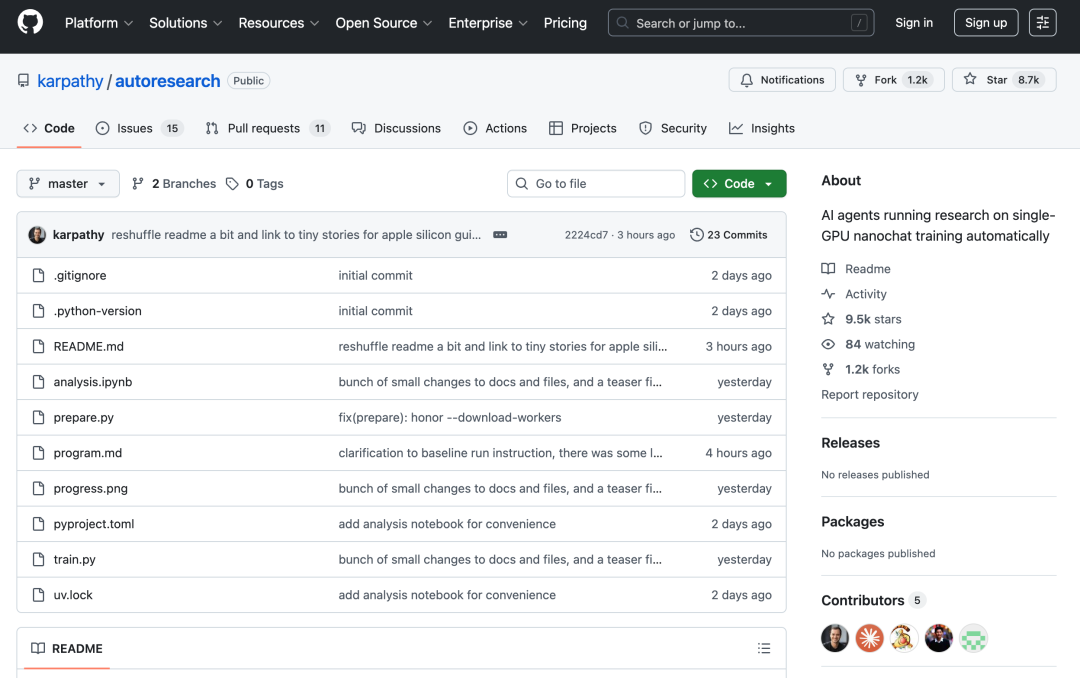This screenshot has height=678, width=1080.
Task: Expand the green Code dropdown button
Action: [739, 184]
